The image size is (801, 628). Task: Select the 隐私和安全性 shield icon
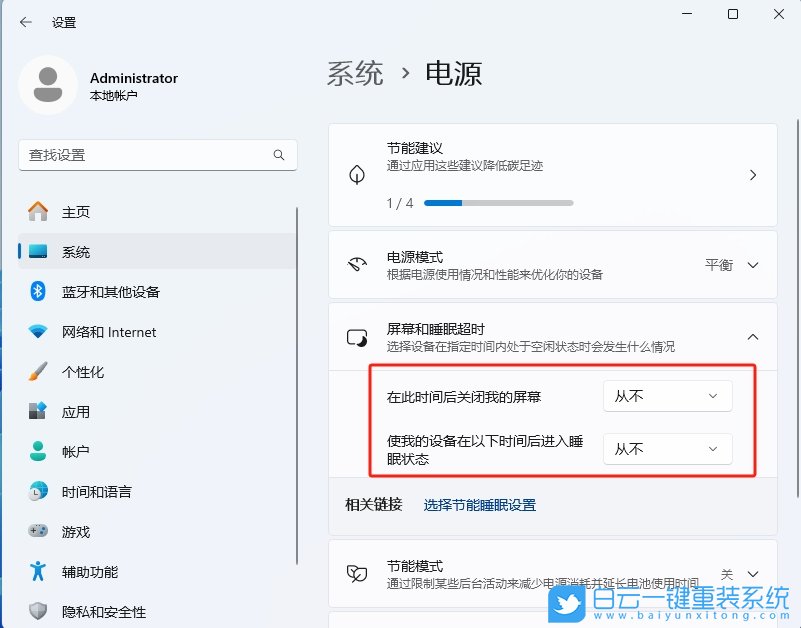pos(36,611)
